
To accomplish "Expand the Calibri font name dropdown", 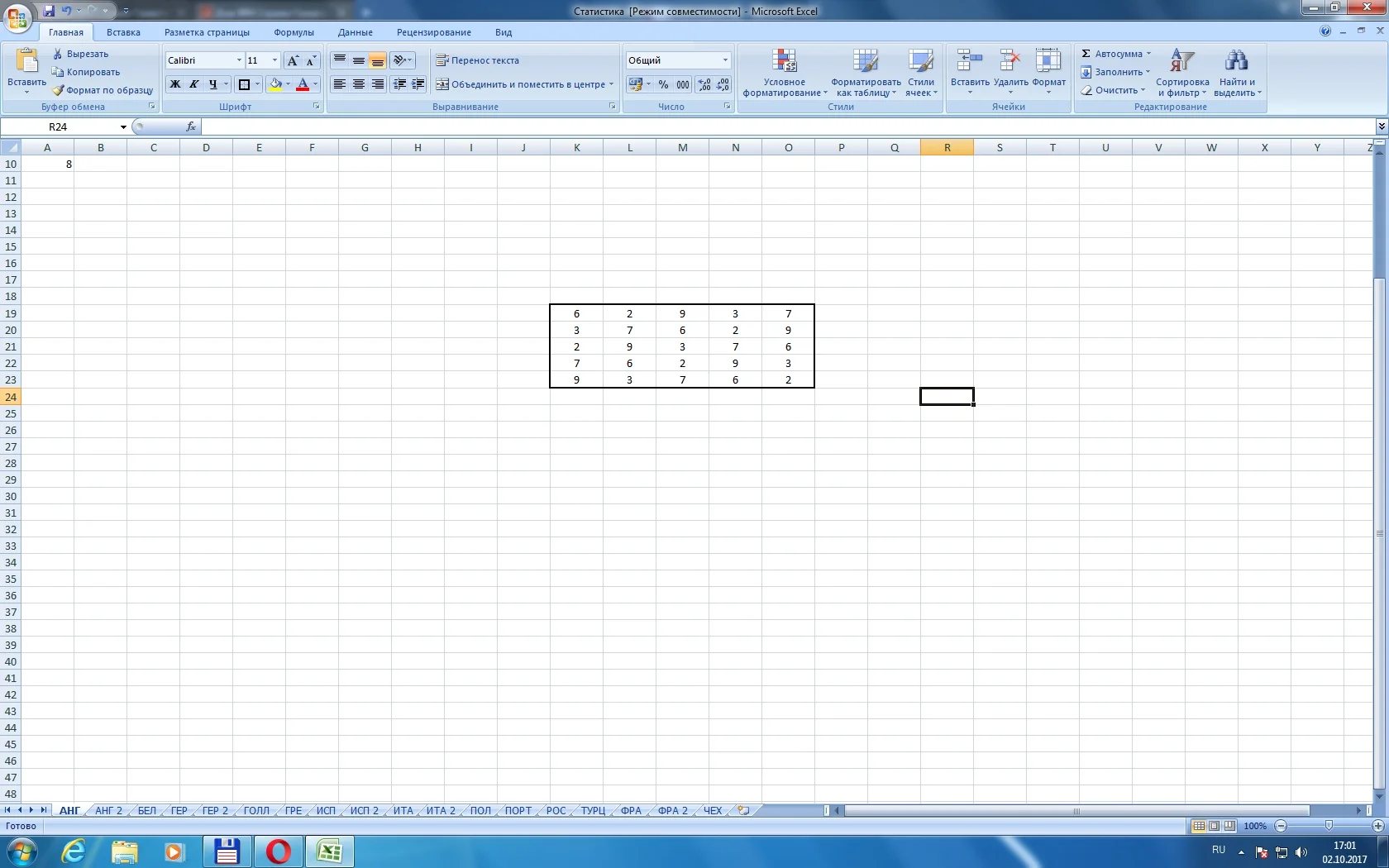I will point(239,60).
